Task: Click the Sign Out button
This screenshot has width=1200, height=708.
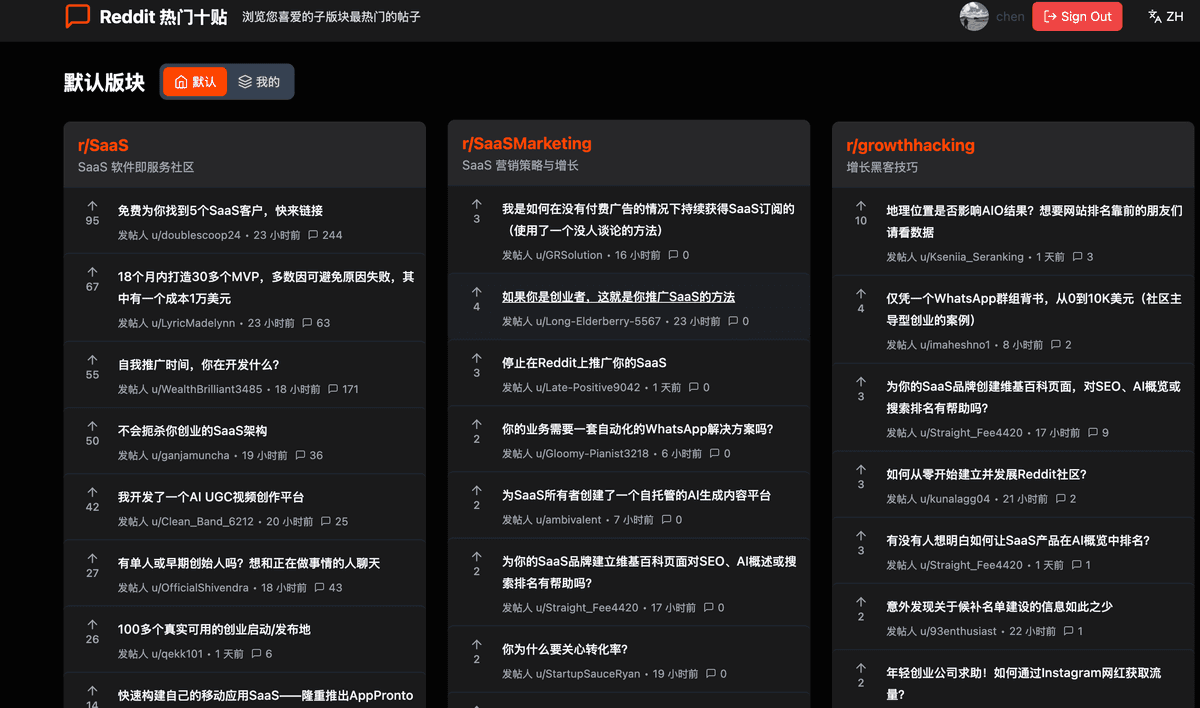Action: pos(1077,16)
